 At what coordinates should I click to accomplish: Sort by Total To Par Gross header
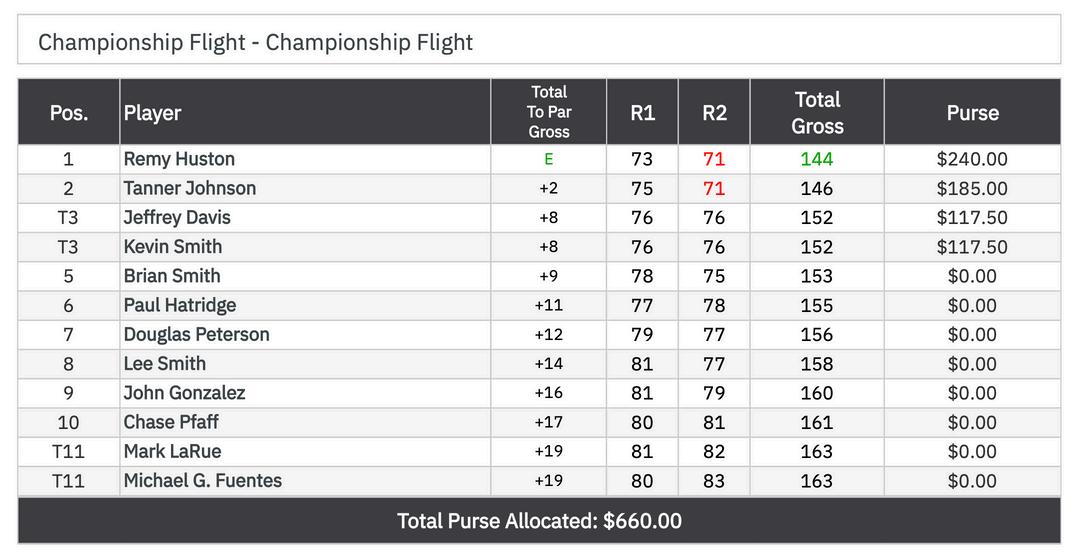click(549, 112)
